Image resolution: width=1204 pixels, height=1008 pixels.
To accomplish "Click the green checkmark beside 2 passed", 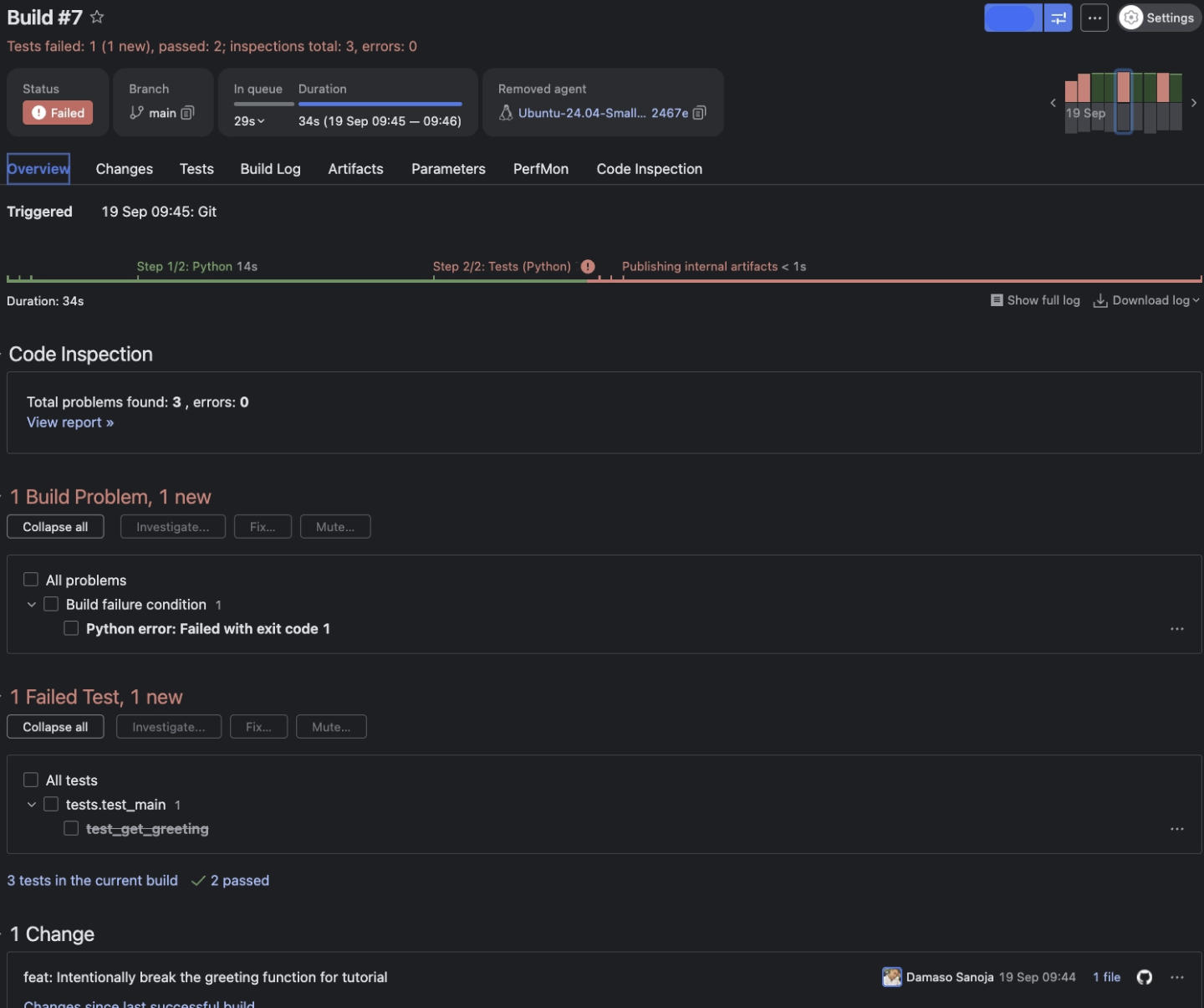I will 198,881.
